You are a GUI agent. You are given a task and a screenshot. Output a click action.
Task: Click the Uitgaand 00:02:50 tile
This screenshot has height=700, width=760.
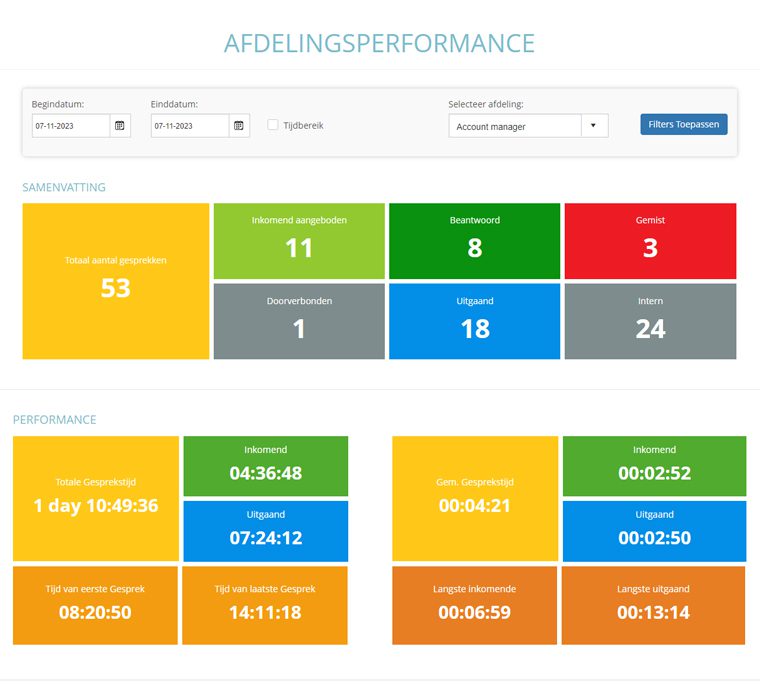click(654, 531)
